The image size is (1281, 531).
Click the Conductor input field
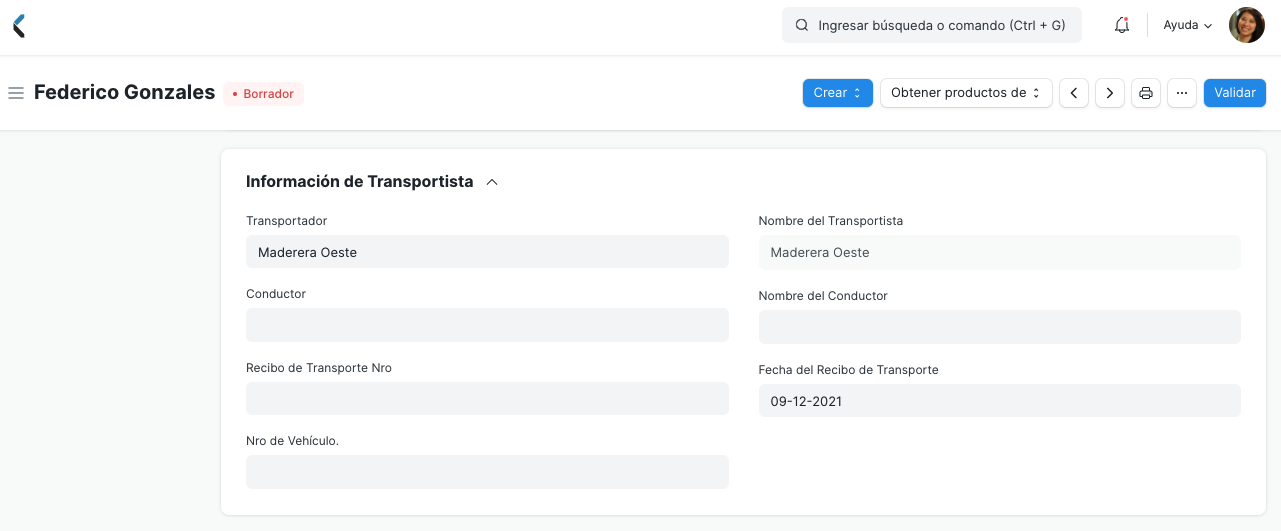click(x=487, y=325)
